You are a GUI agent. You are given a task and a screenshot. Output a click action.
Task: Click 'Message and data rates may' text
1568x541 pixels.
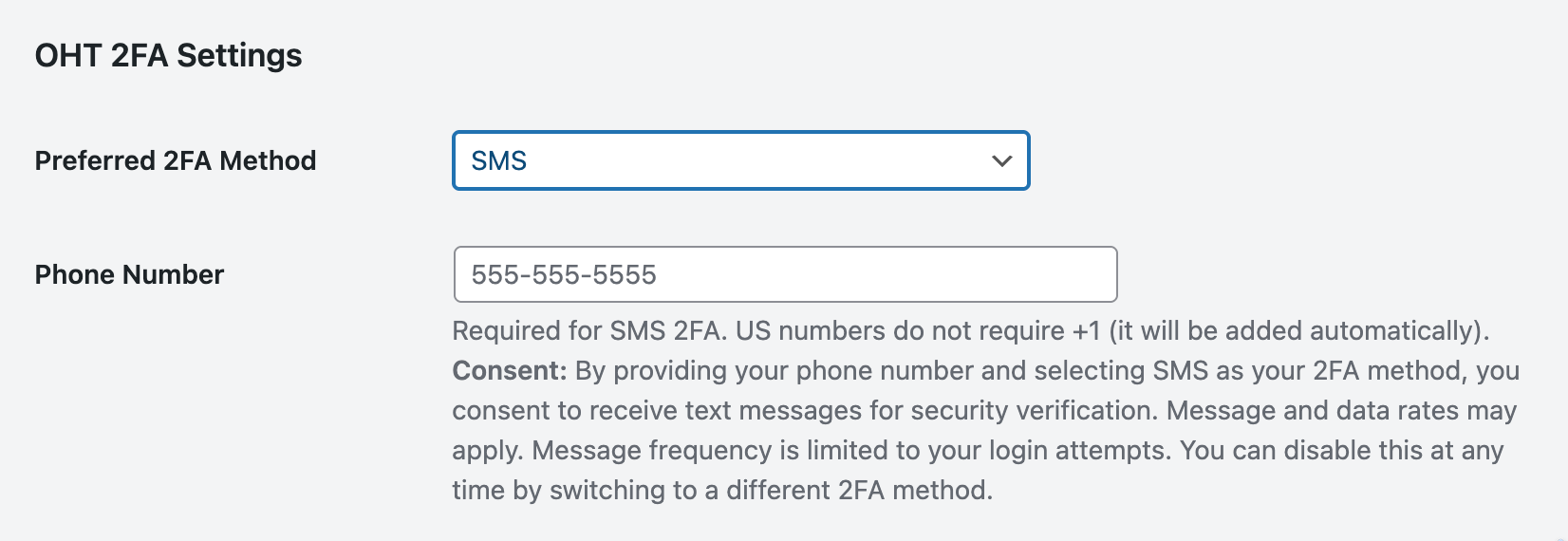coord(1341,410)
